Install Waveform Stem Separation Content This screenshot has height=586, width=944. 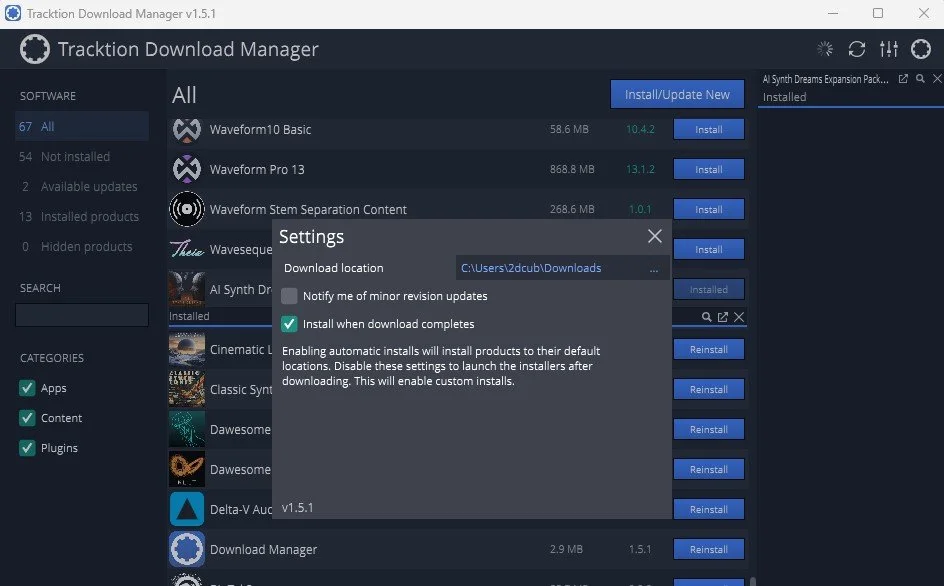click(x=709, y=210)
